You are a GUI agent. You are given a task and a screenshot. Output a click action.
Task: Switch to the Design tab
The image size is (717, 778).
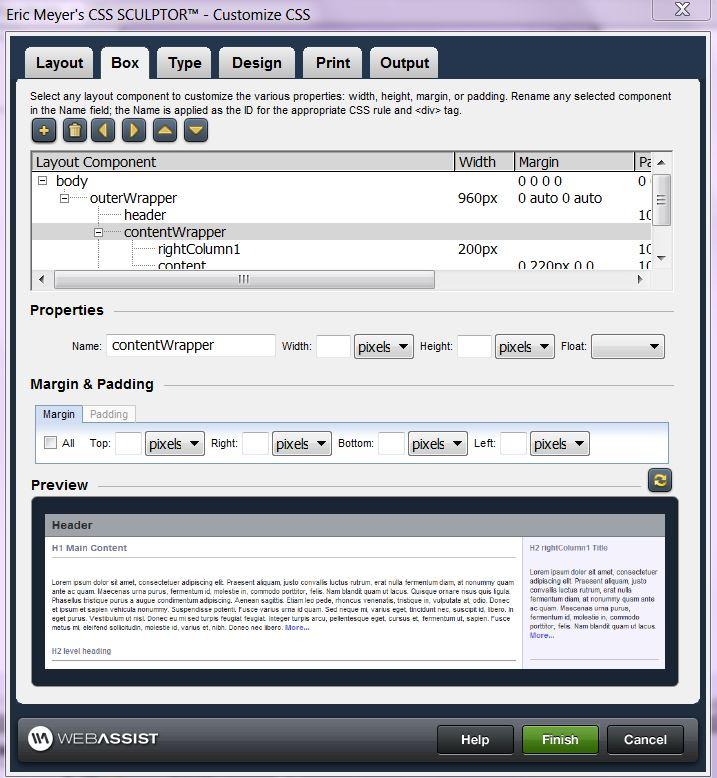(257, 63)
